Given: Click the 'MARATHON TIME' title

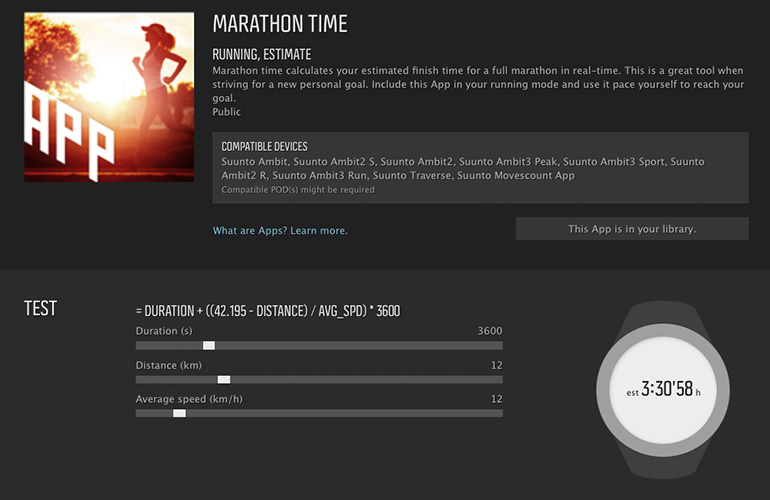Looking at the screenshot, I should 280,24.
